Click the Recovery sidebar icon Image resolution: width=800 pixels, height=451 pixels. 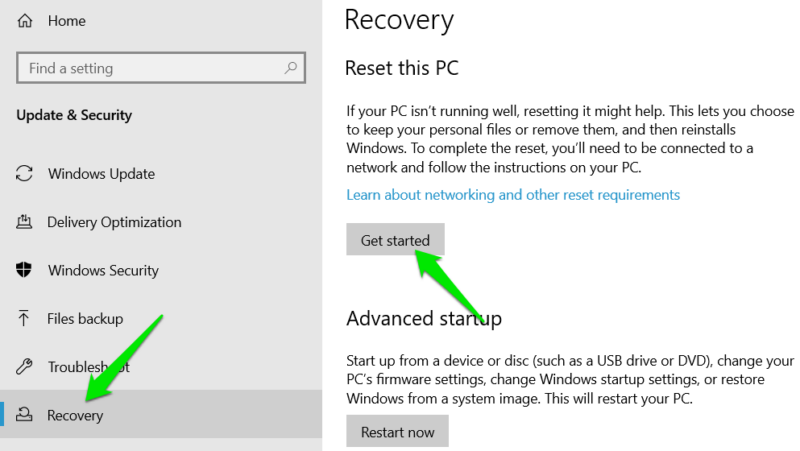[25, 415]
